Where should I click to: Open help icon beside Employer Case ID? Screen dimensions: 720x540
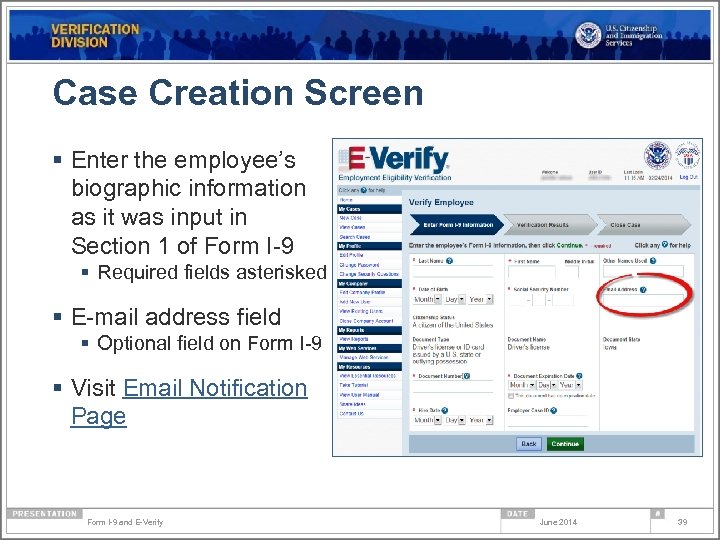coord(554,411)
